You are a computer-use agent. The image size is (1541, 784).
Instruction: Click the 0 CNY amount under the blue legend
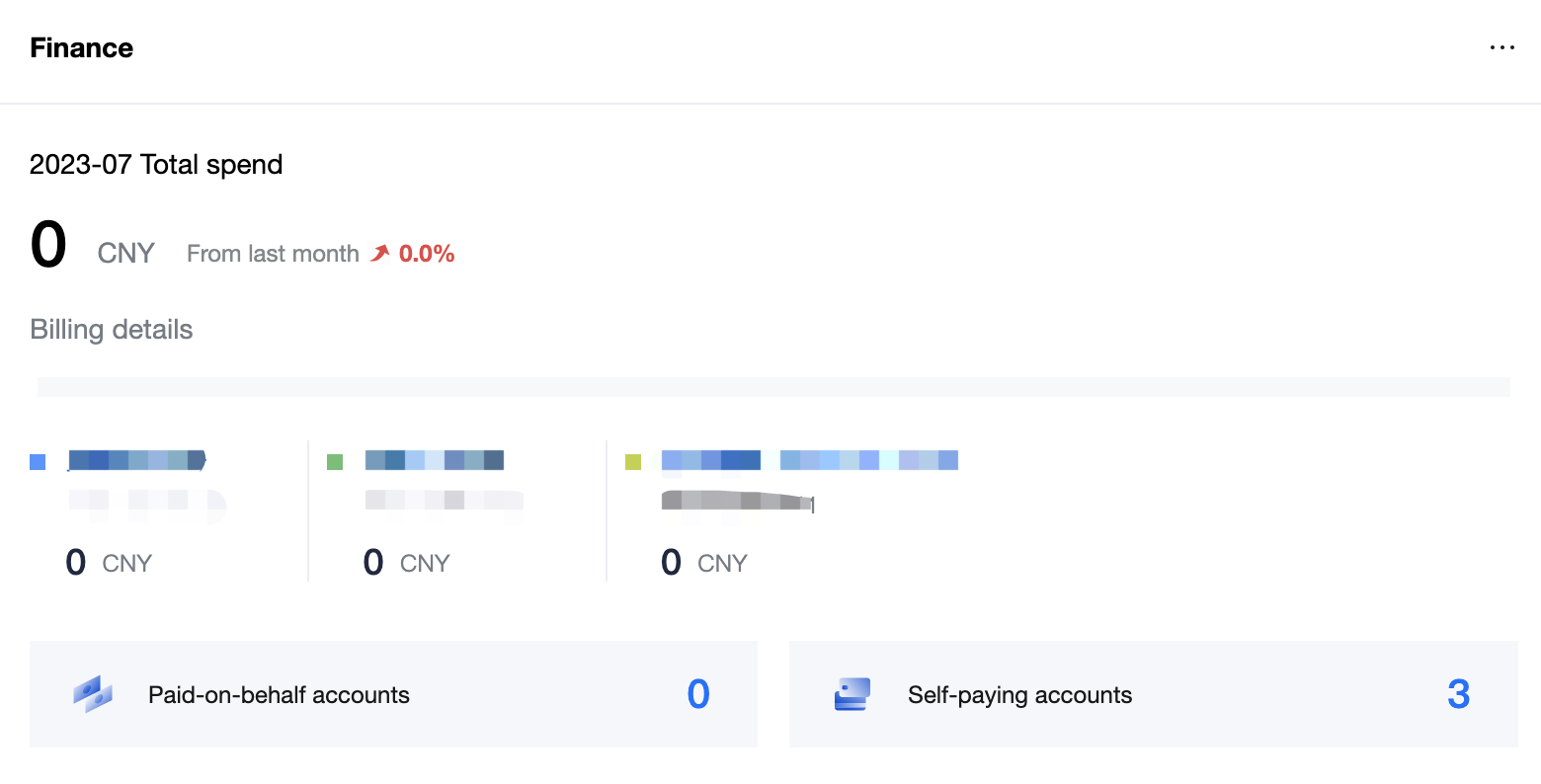tap(108, 563)
